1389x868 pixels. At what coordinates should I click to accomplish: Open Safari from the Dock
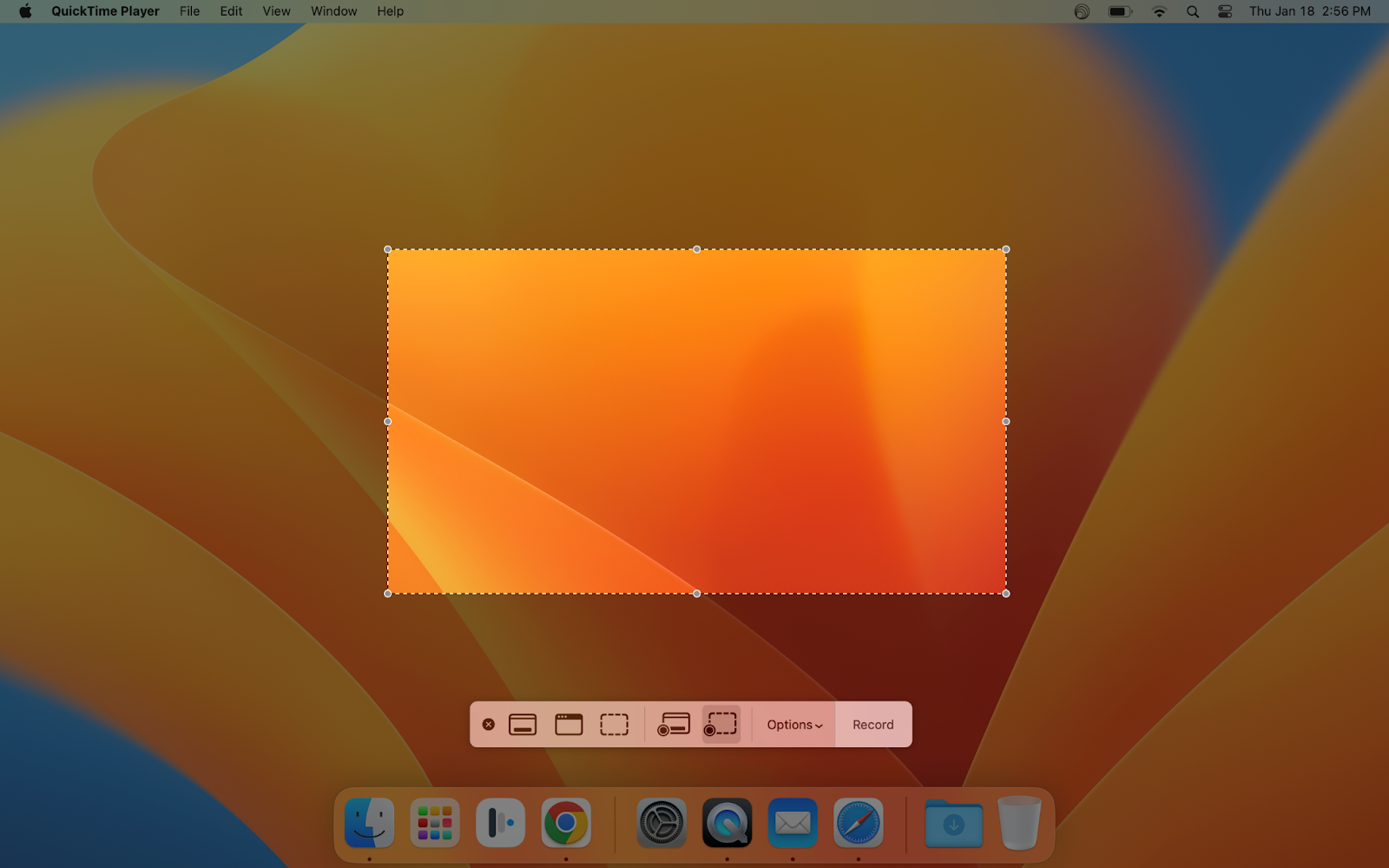click(x=859, y=823)
